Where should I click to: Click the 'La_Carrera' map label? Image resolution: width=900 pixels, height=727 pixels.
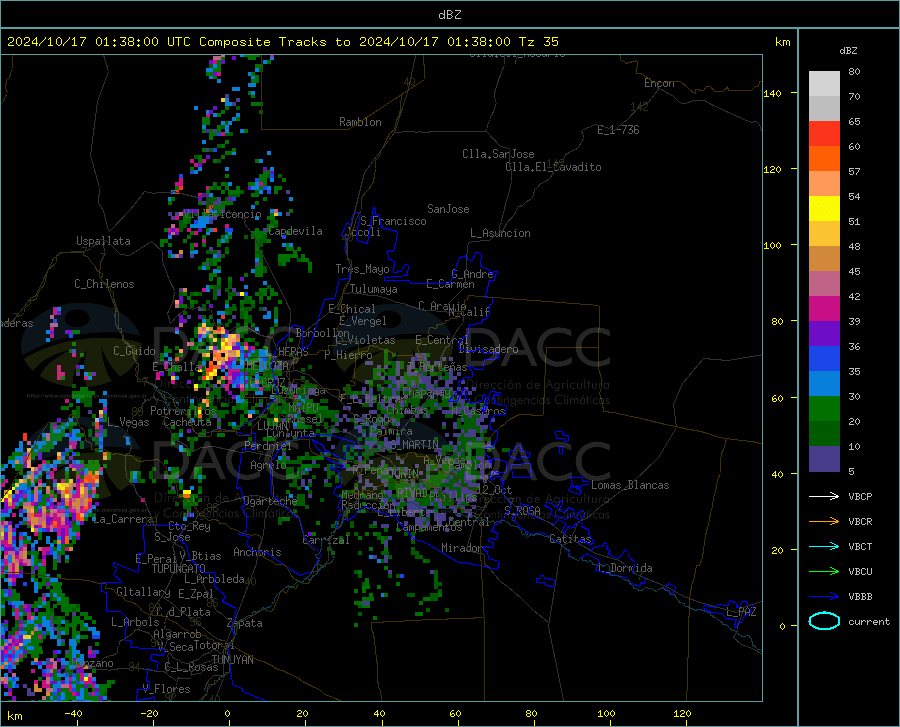point(123,519)
